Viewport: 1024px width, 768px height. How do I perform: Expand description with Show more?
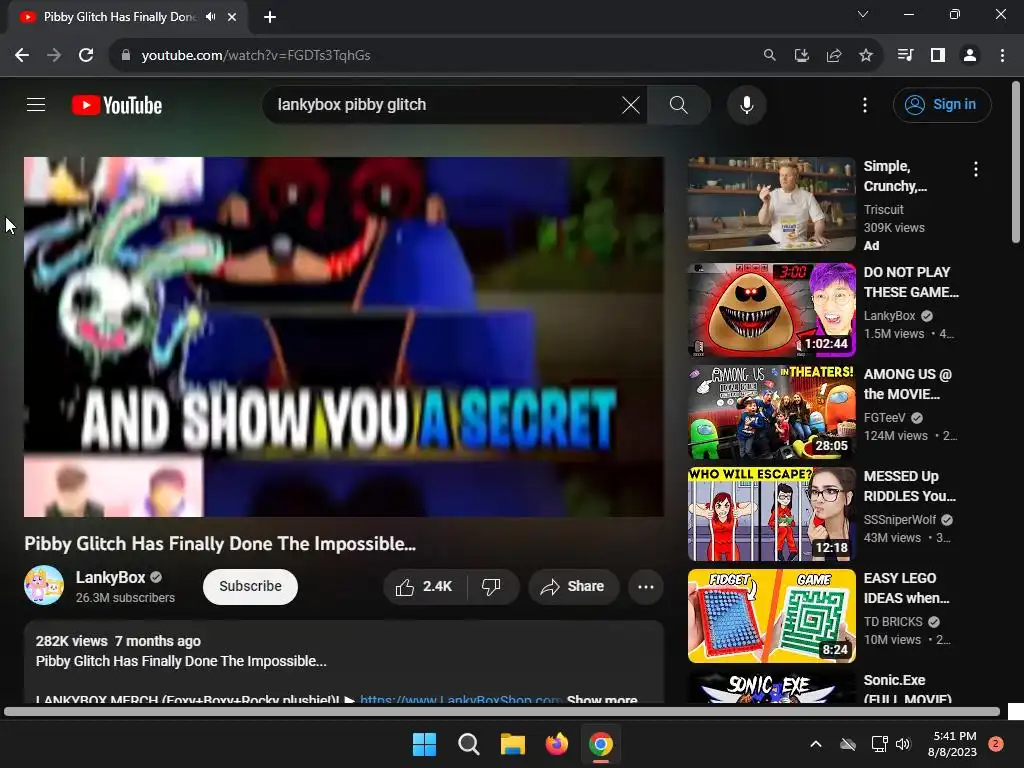[x=601, y=699]
